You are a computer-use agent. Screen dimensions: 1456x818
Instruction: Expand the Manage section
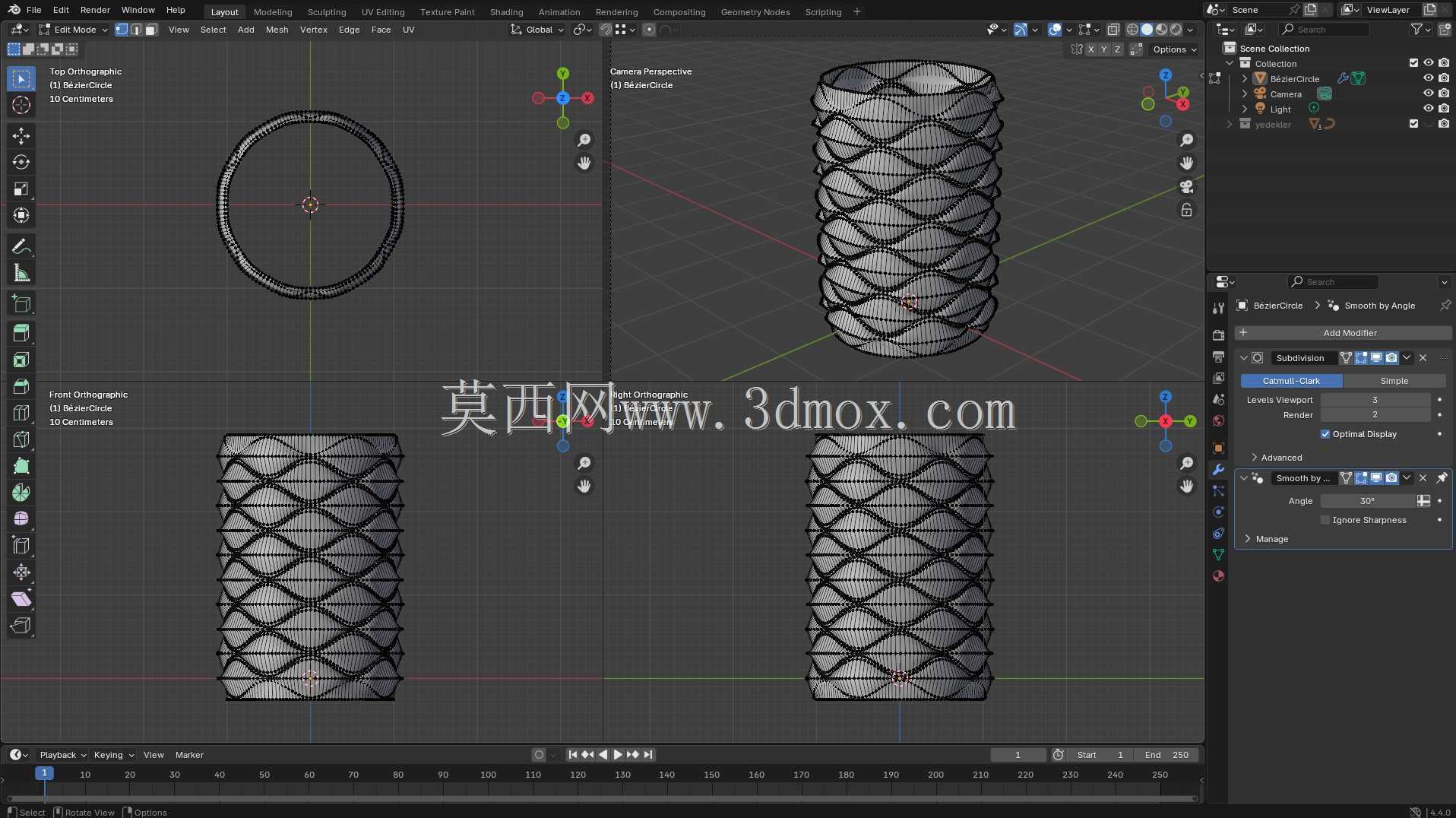coord(1271,539)
